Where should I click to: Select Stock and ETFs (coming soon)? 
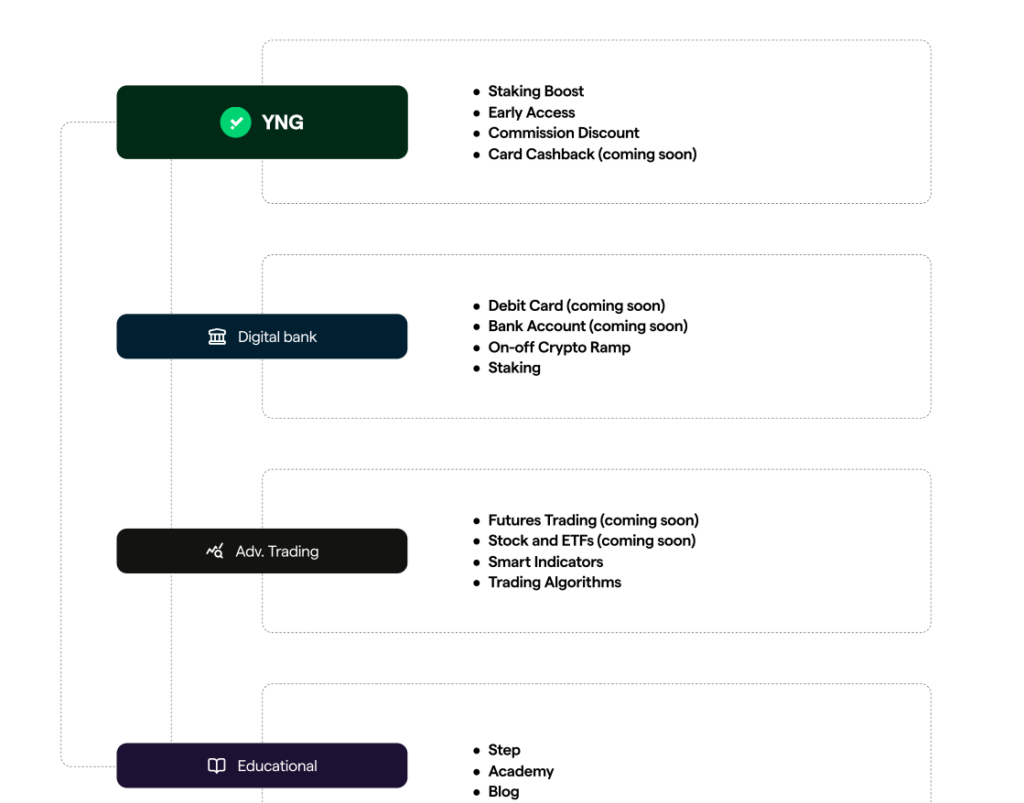[x=591, y=541]
